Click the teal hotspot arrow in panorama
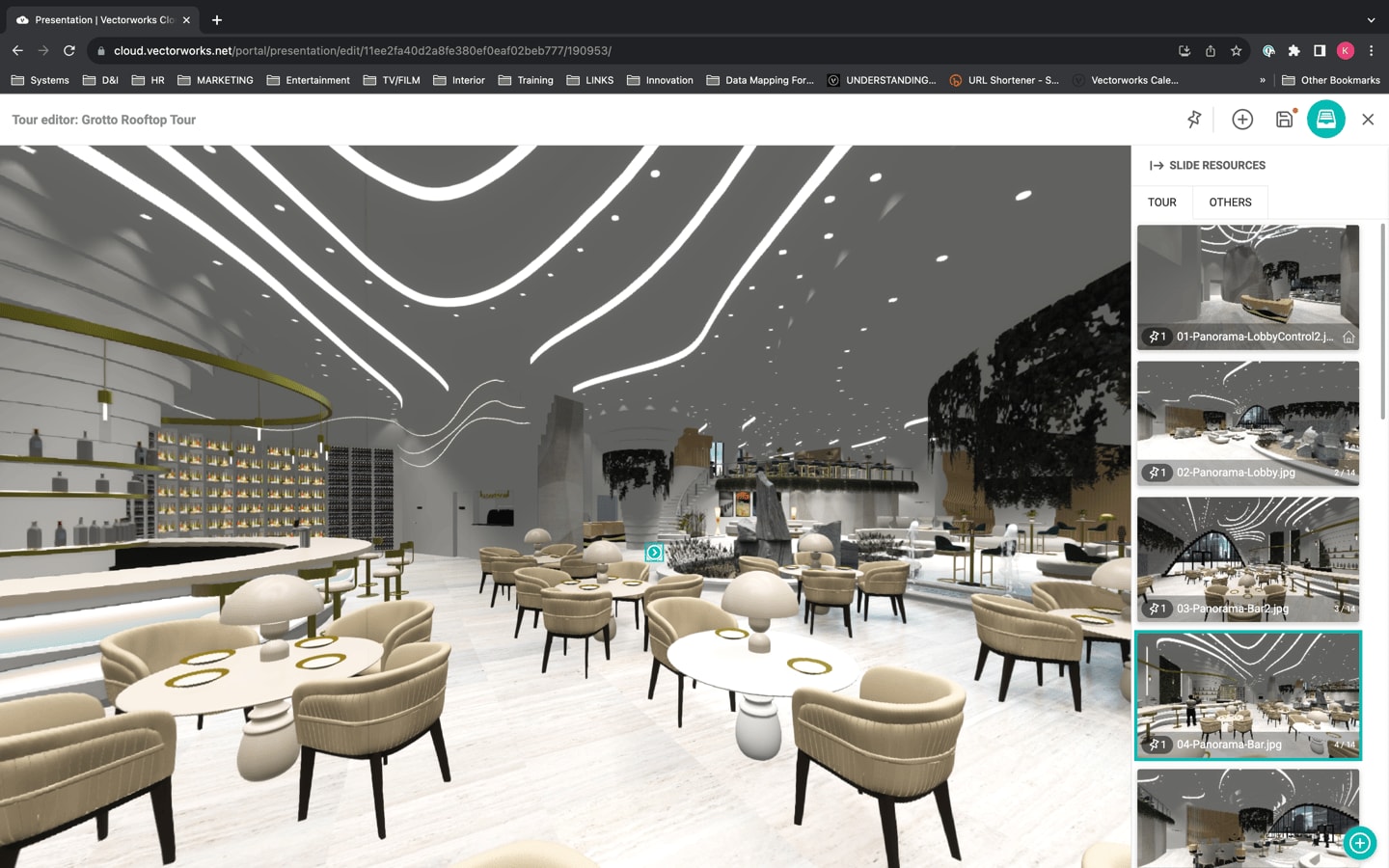1389x868 pixels. [654, 553]
